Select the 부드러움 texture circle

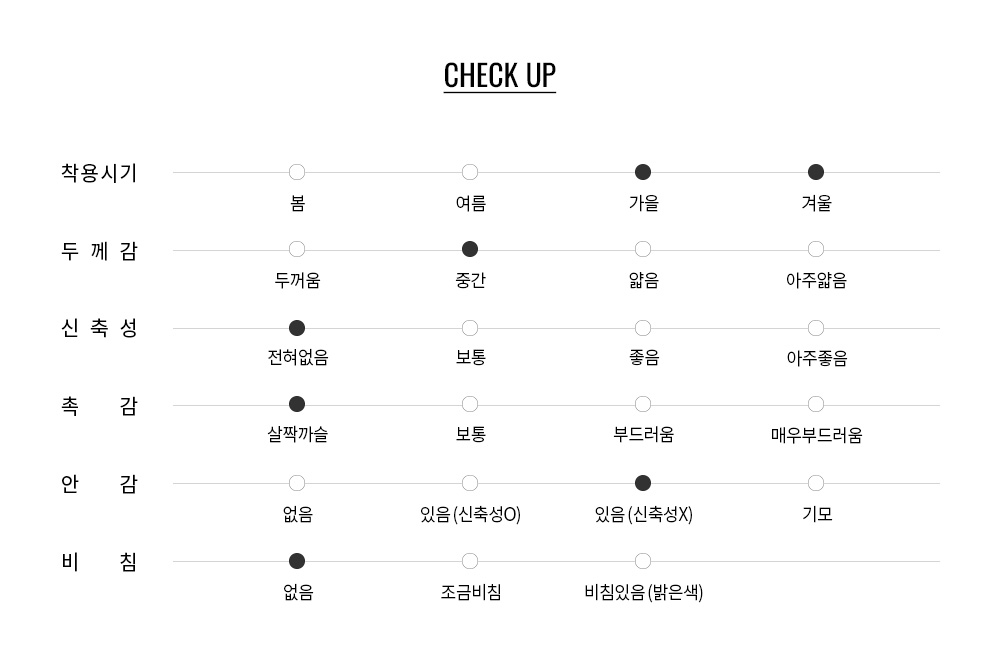pyautogui.click(x=643, y=405)
